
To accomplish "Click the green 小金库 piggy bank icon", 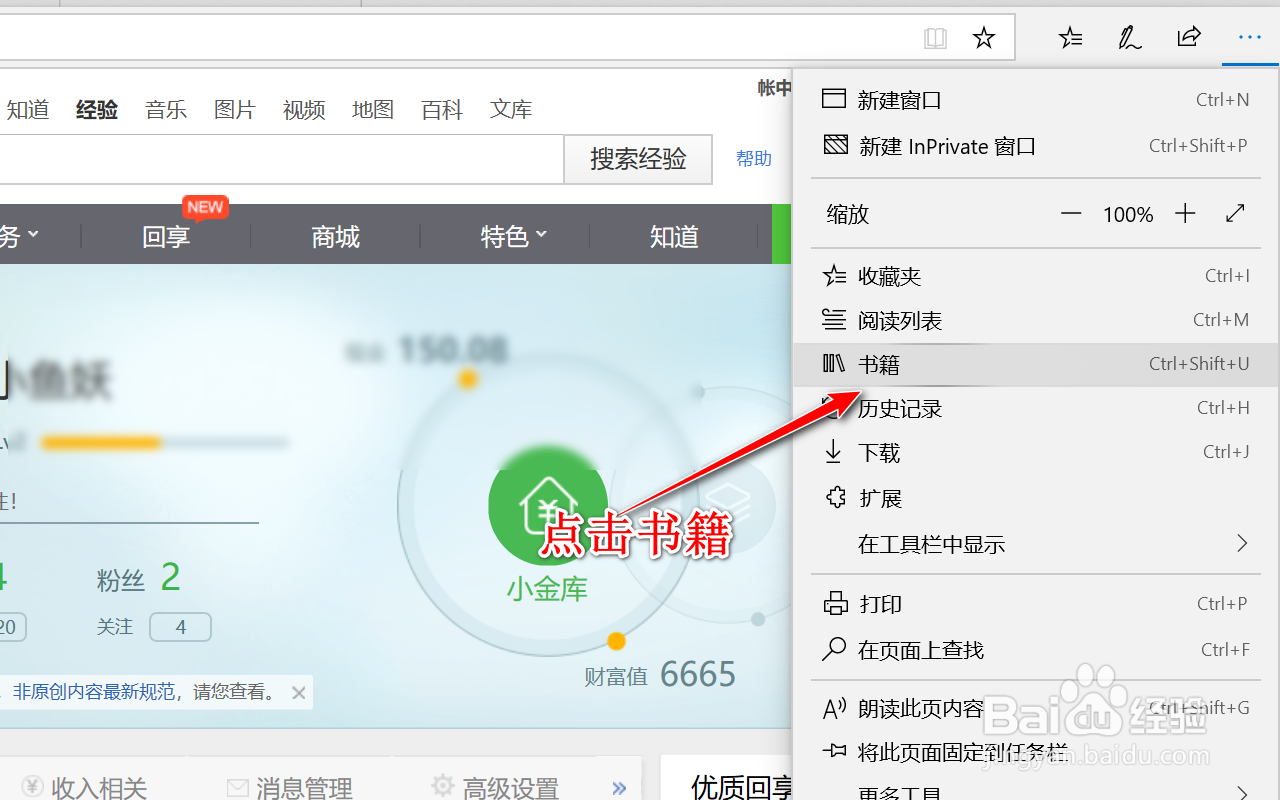I will [548, 507].
